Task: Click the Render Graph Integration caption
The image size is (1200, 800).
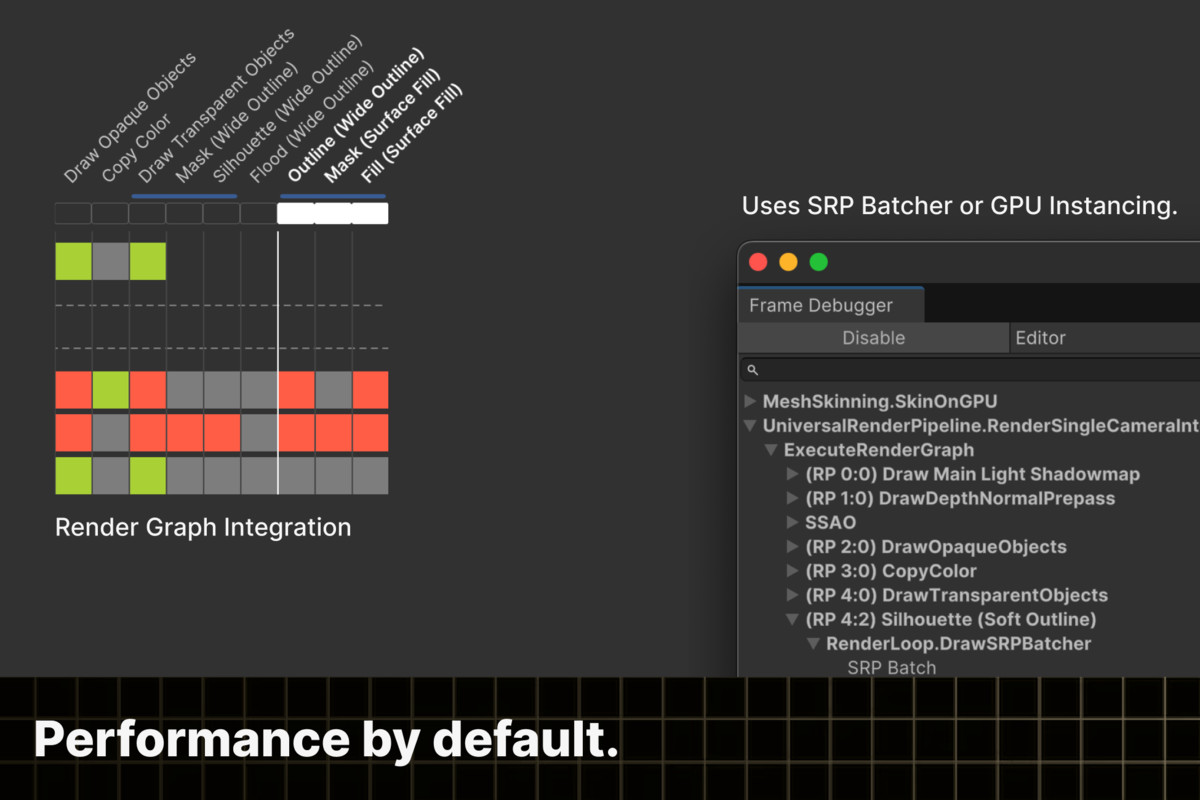Action: pyautogui.click(x=203, y=527)
